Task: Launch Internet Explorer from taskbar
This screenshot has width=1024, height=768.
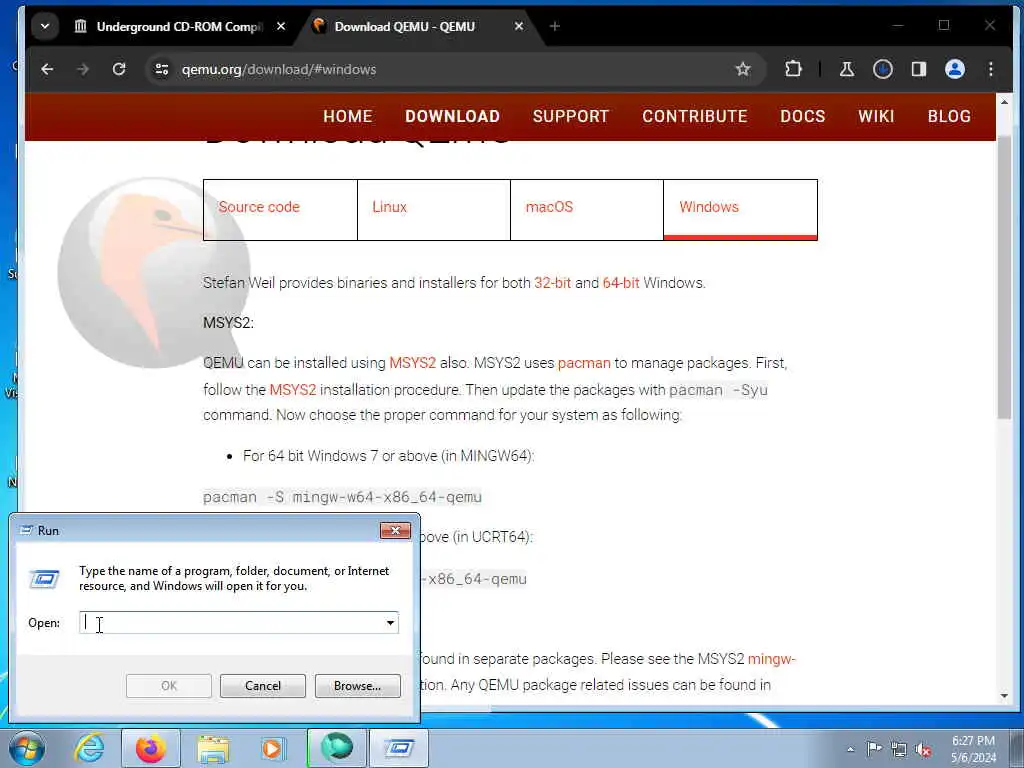Action: (x=89, y=748)
